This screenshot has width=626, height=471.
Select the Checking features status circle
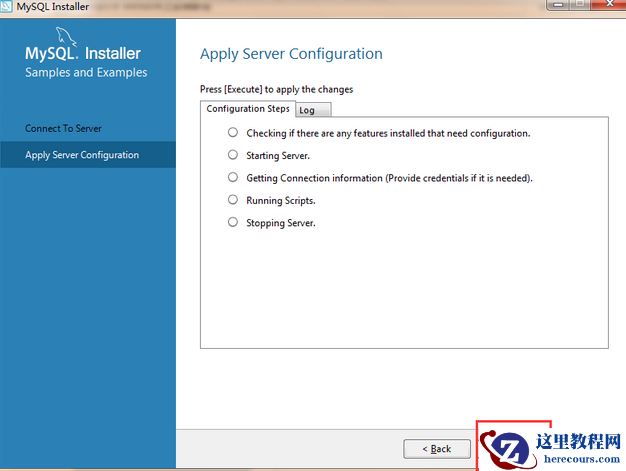point(233,132)
